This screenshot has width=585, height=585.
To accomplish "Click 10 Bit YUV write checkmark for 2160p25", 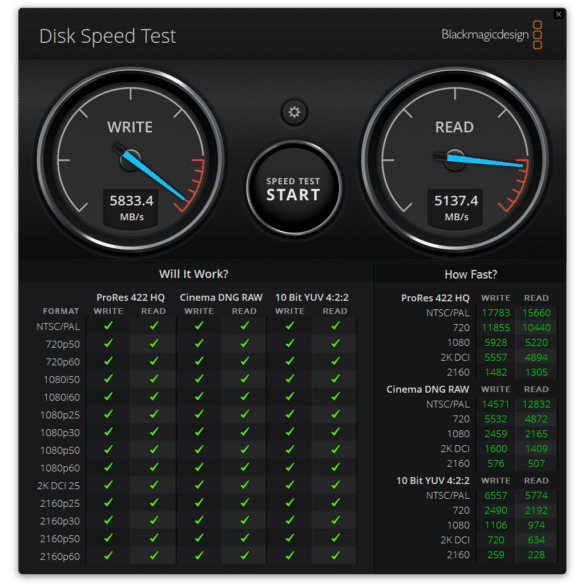I will click(290, 502).
